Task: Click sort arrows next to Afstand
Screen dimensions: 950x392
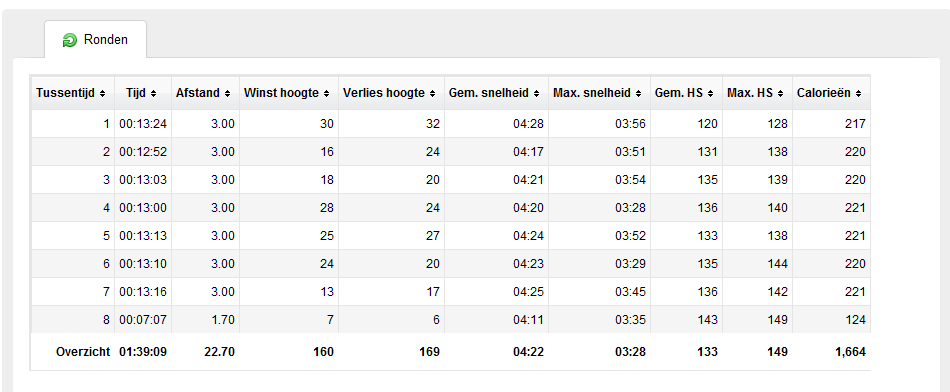Action: click(x=227, y=93)
